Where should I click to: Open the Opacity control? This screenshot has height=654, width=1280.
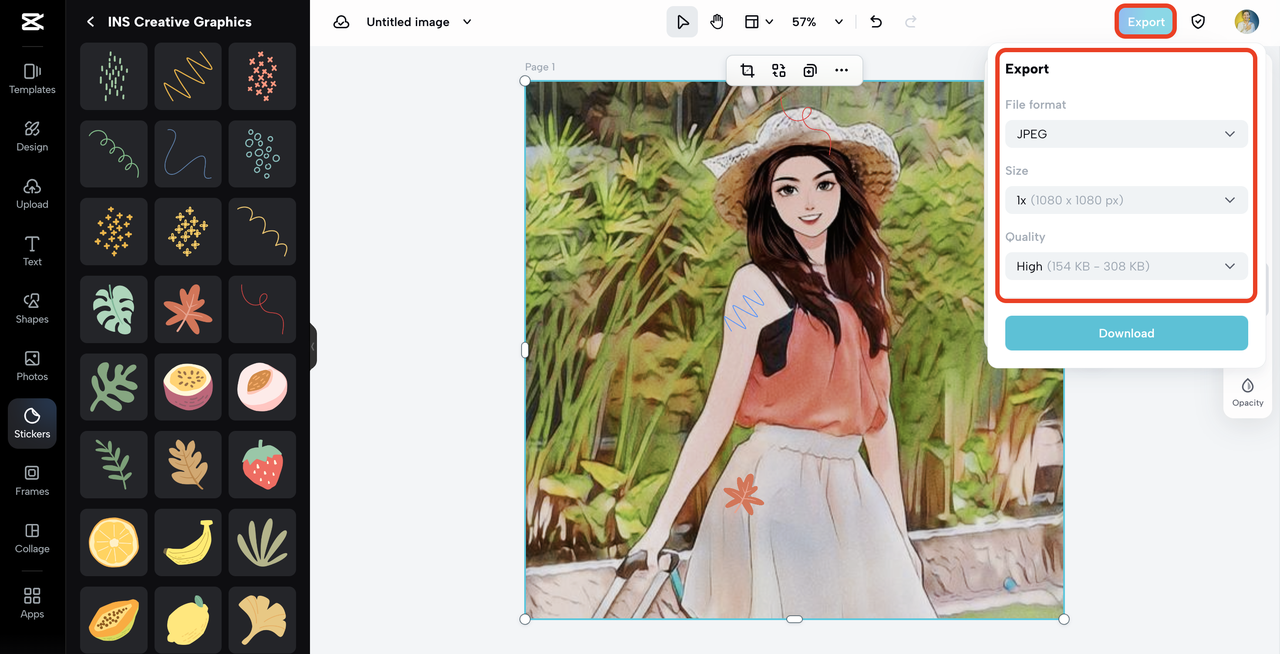1247,392
